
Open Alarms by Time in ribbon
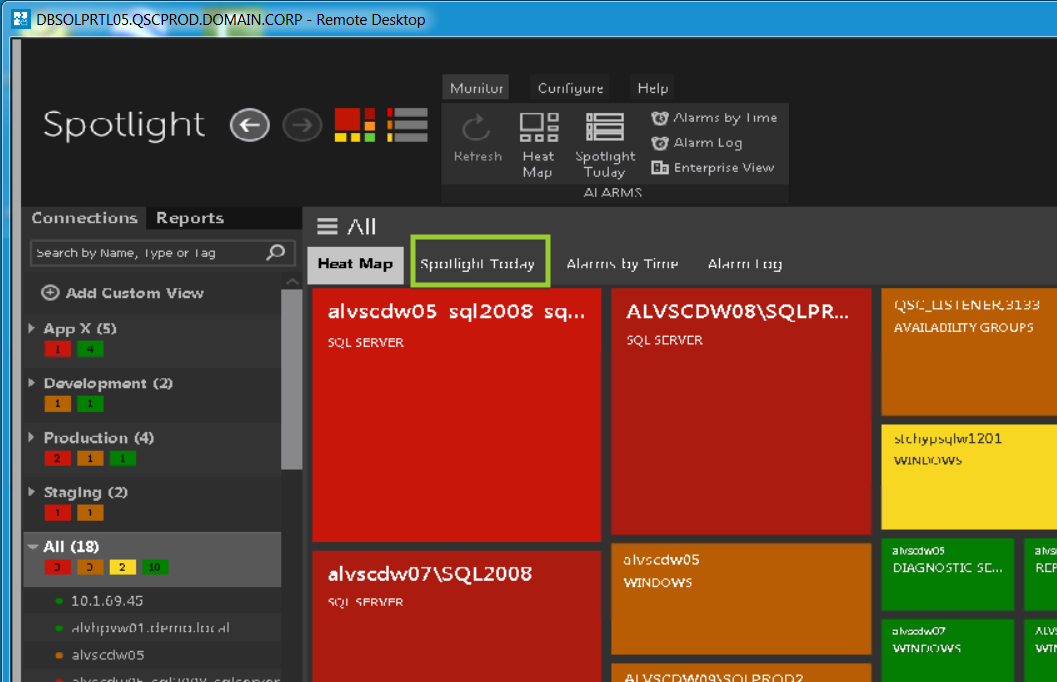click(x=715, y=118)
